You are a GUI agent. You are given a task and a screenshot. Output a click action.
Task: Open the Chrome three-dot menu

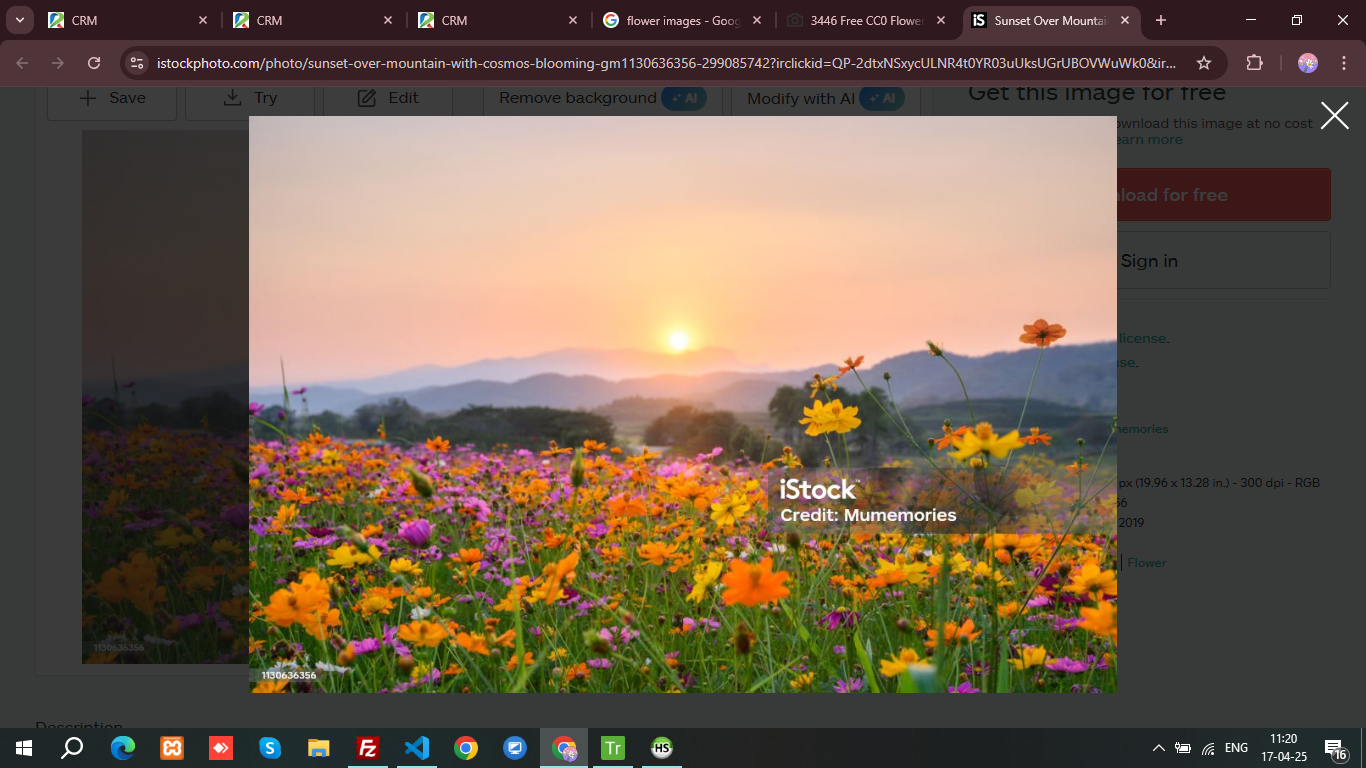(x=1343, y=63)
